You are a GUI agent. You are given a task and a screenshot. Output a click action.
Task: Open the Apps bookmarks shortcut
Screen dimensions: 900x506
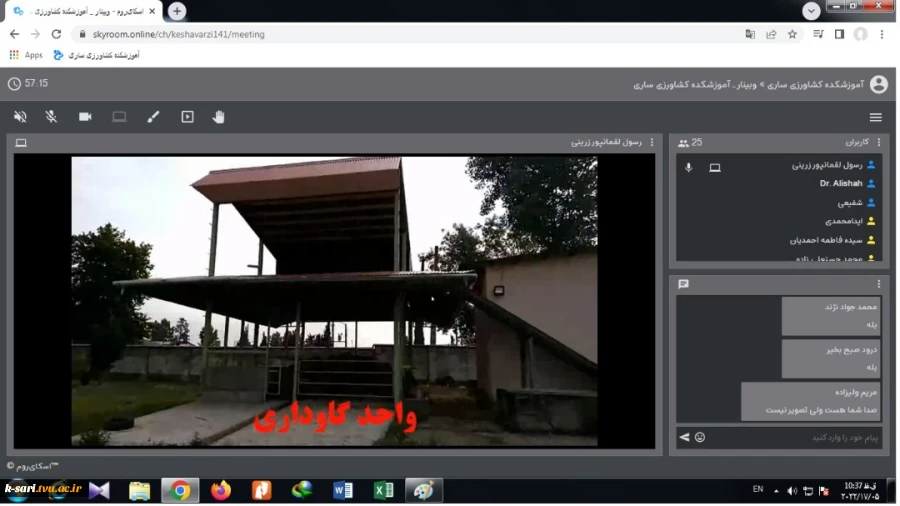(x=26, y=55)
